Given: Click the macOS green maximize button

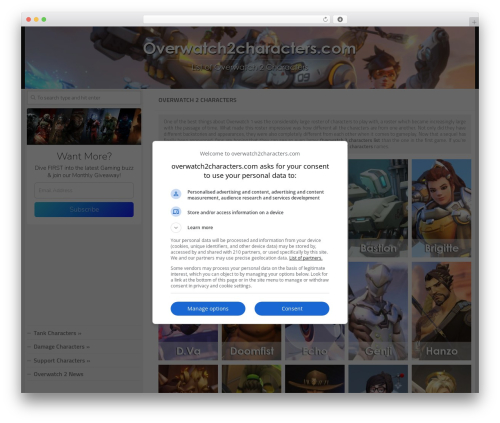Looking at the screenshot, I should point(44,19).
